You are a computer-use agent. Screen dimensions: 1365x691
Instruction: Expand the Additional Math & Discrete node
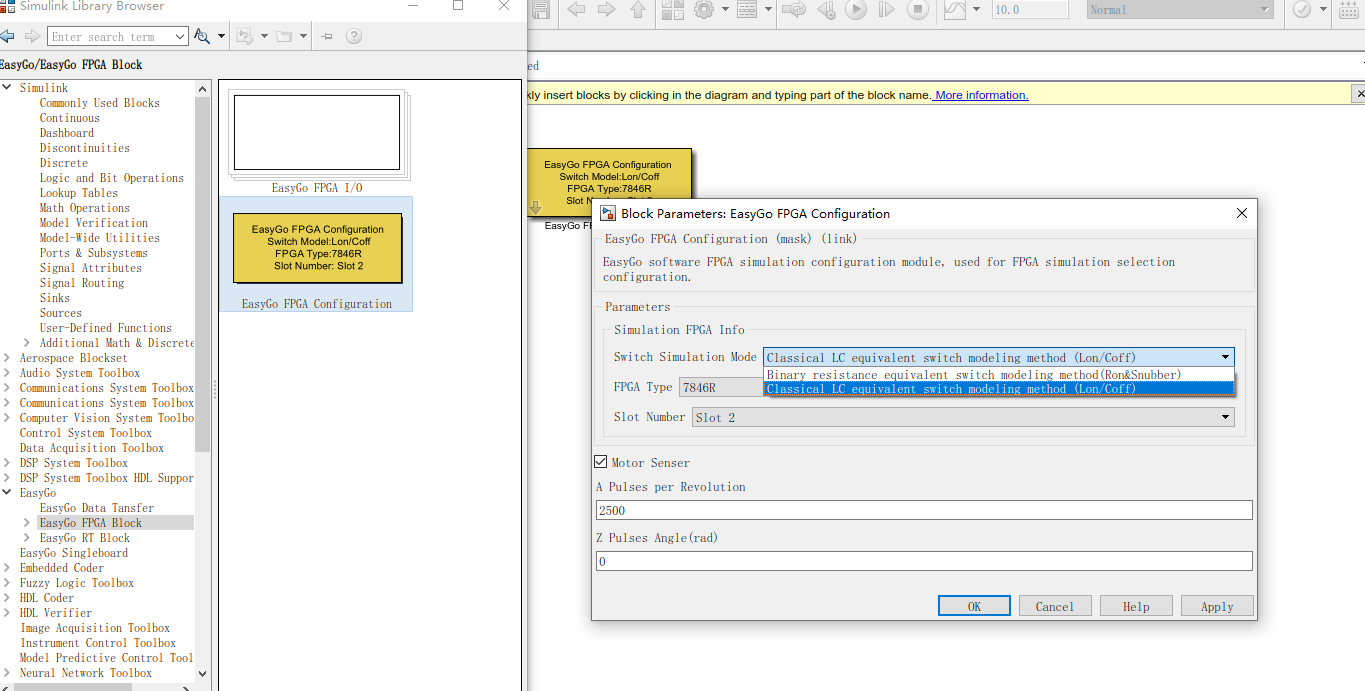pos(27,343)
